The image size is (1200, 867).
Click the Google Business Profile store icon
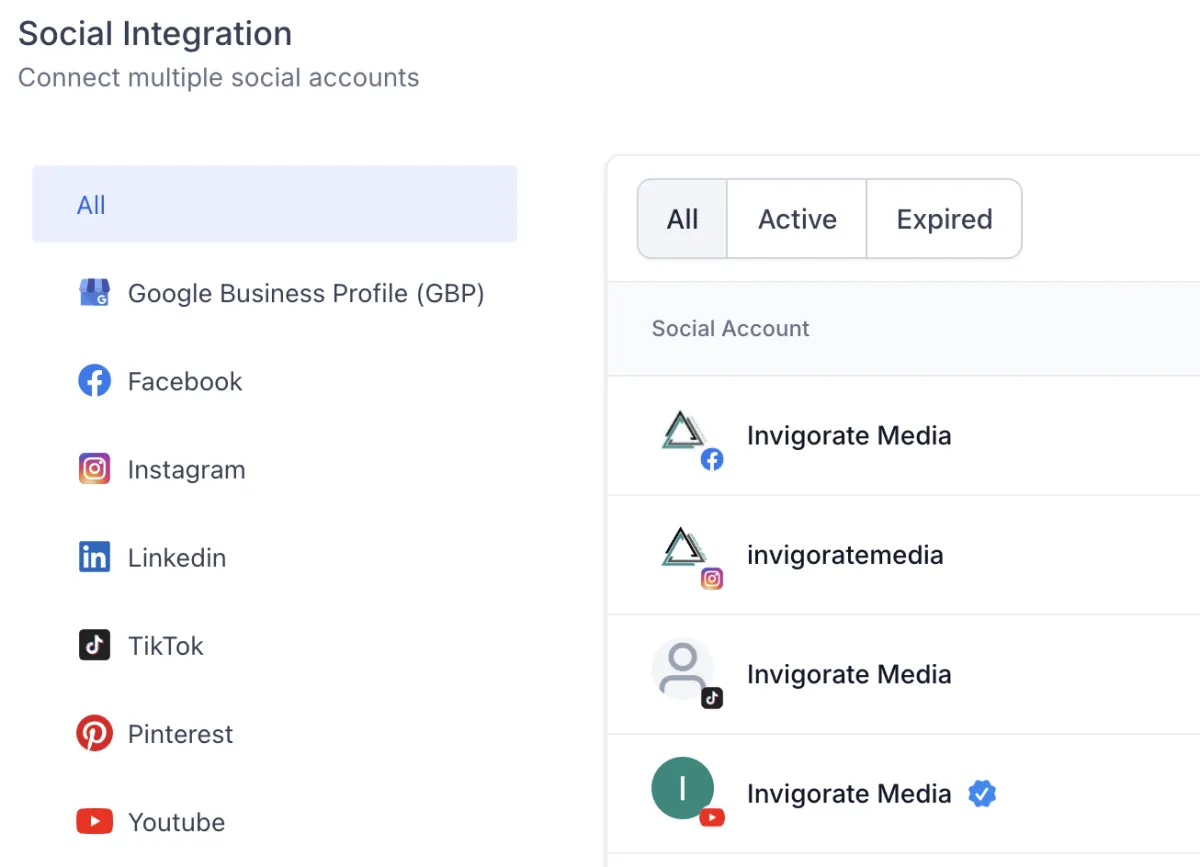pyautogui.click(x=94, y=293)
